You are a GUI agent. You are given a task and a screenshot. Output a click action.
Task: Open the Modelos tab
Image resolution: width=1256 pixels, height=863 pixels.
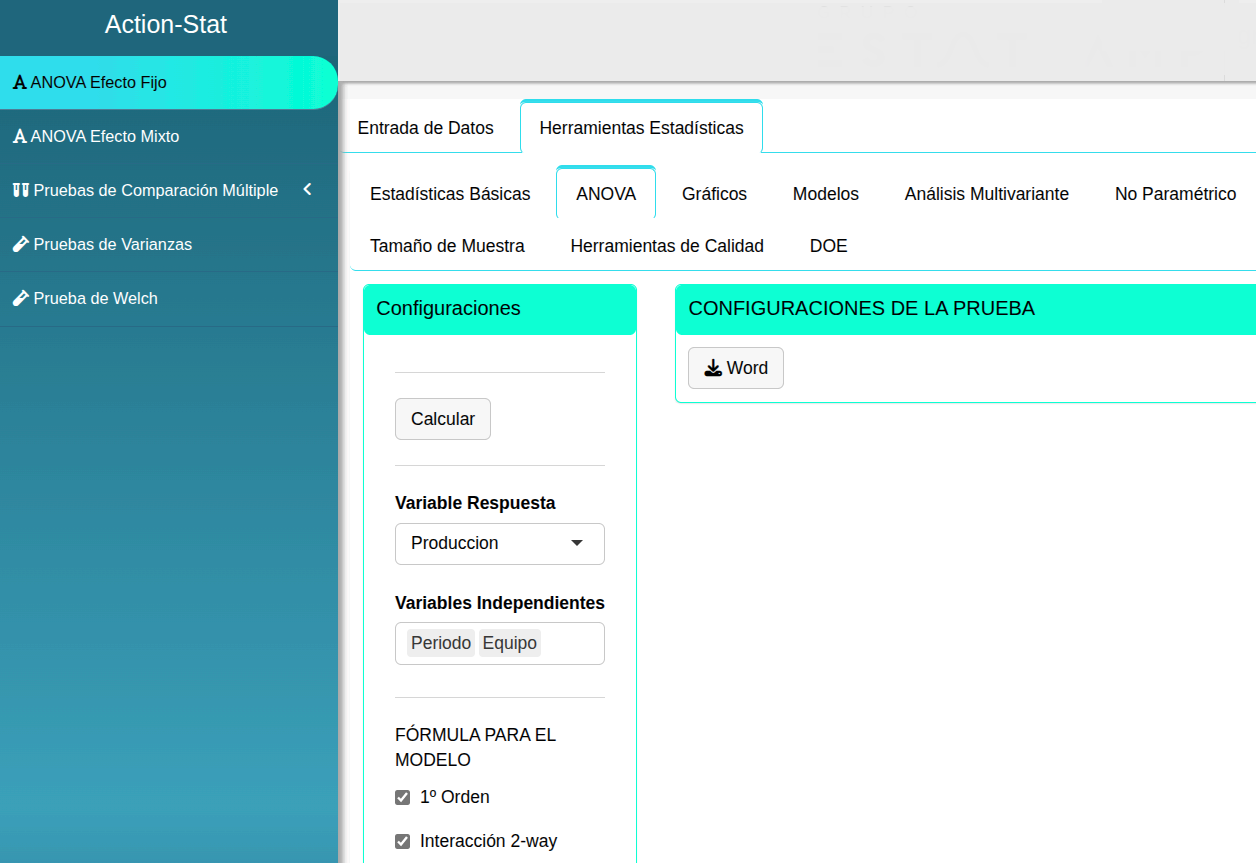[826, 194]
